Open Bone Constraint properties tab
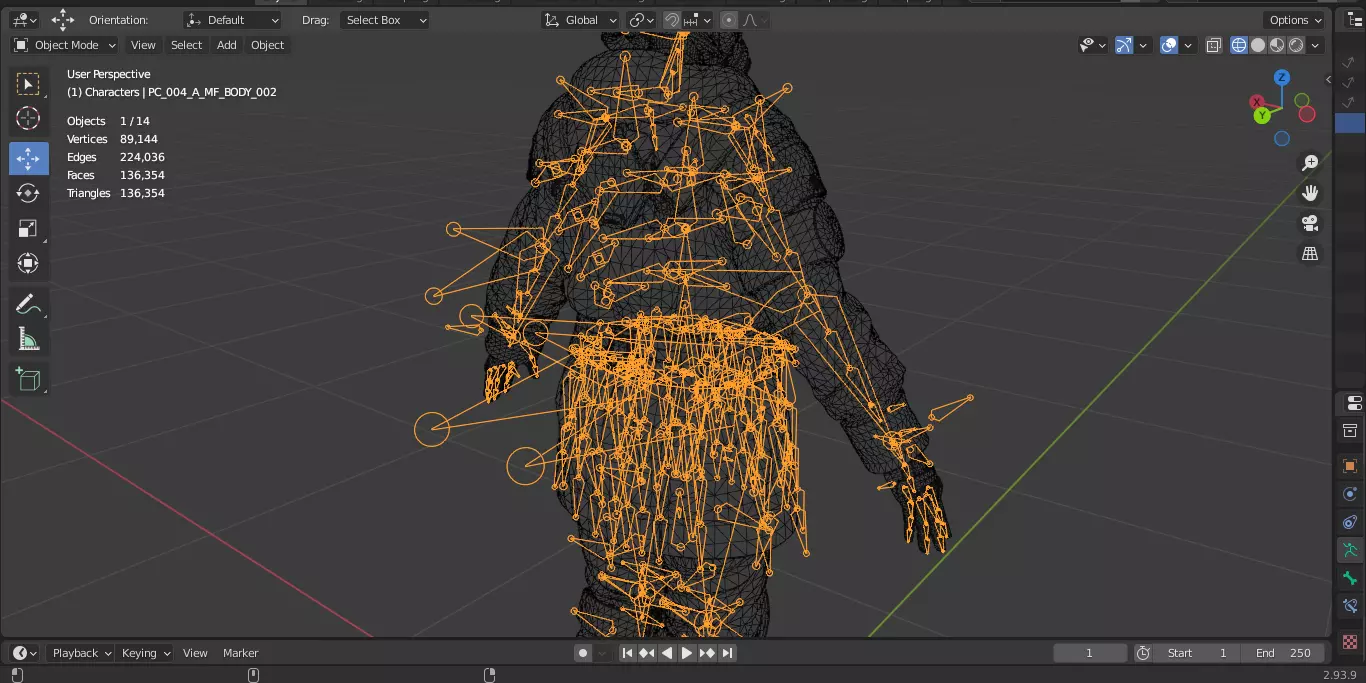The image size is (1366, 683). (1350, 606)
